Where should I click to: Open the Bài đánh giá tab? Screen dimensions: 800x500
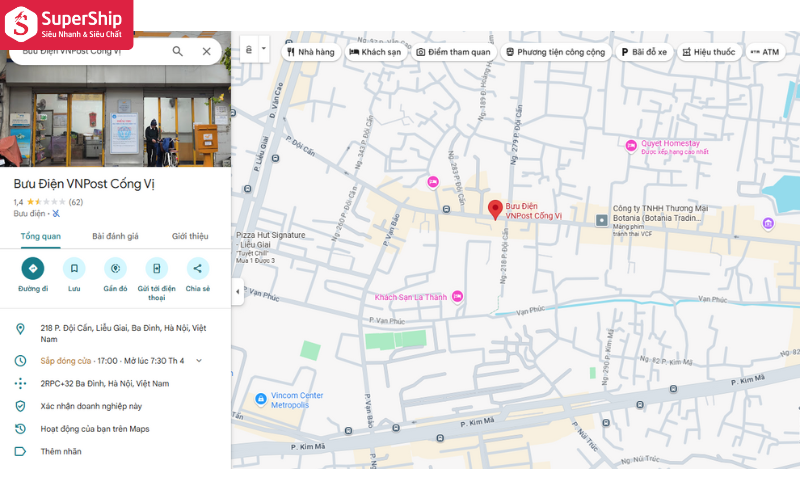115,236
